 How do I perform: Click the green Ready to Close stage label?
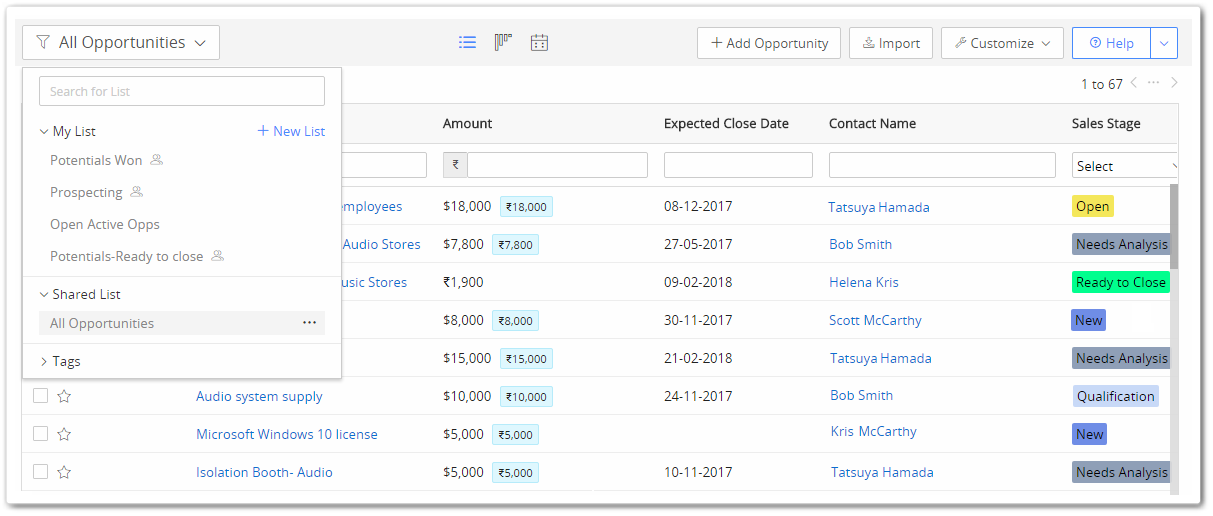(1120, 282)
